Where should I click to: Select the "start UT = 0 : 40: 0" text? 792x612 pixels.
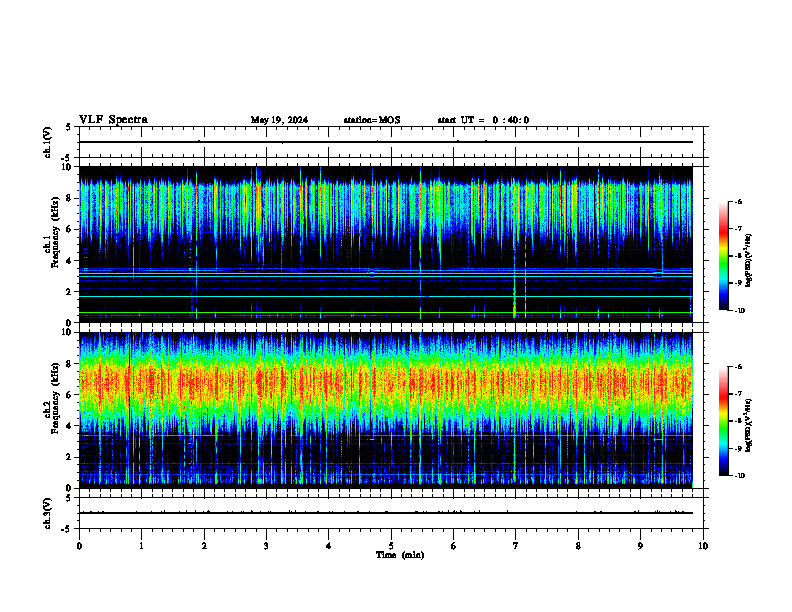click(x=483, y=120)
